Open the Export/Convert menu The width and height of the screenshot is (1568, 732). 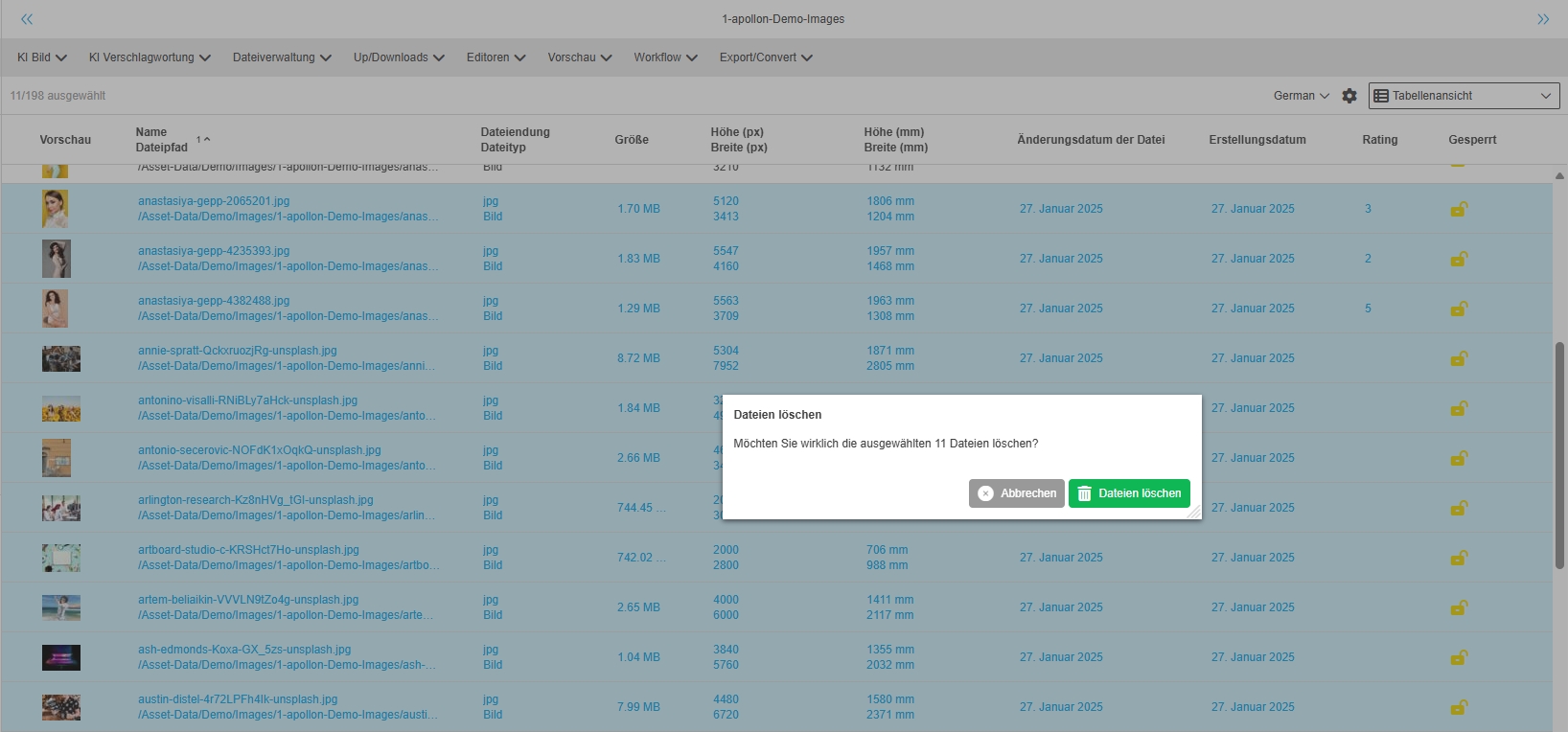click(x=766, y=57)
